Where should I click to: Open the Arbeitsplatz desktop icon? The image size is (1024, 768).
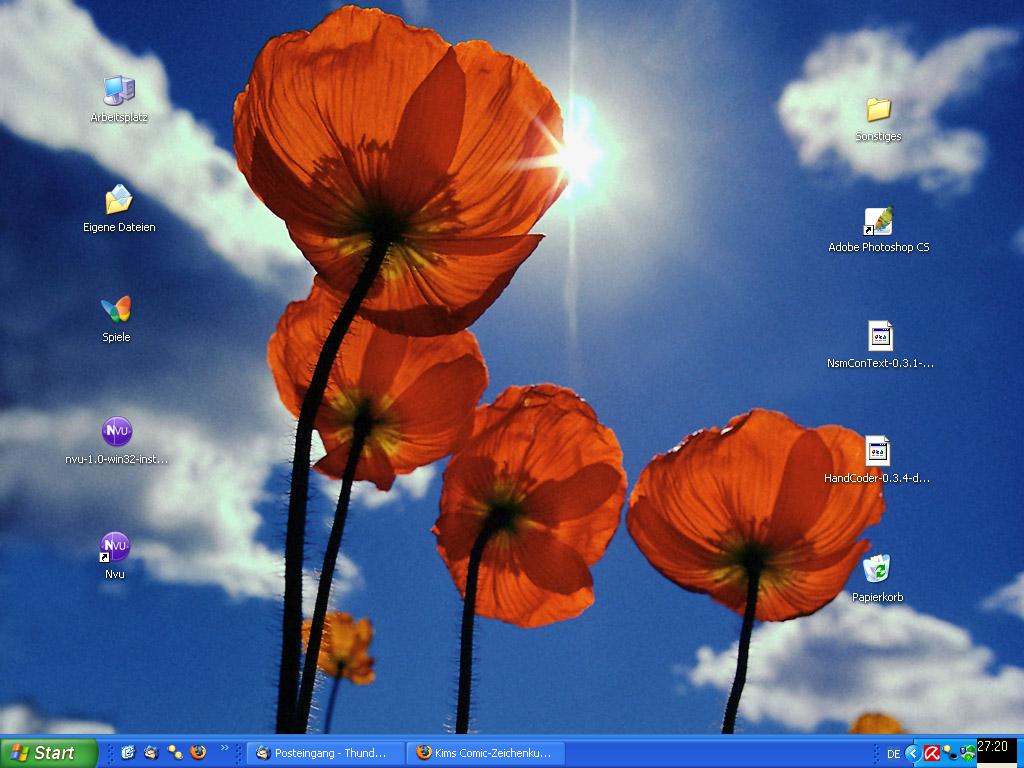coord(119,92)
